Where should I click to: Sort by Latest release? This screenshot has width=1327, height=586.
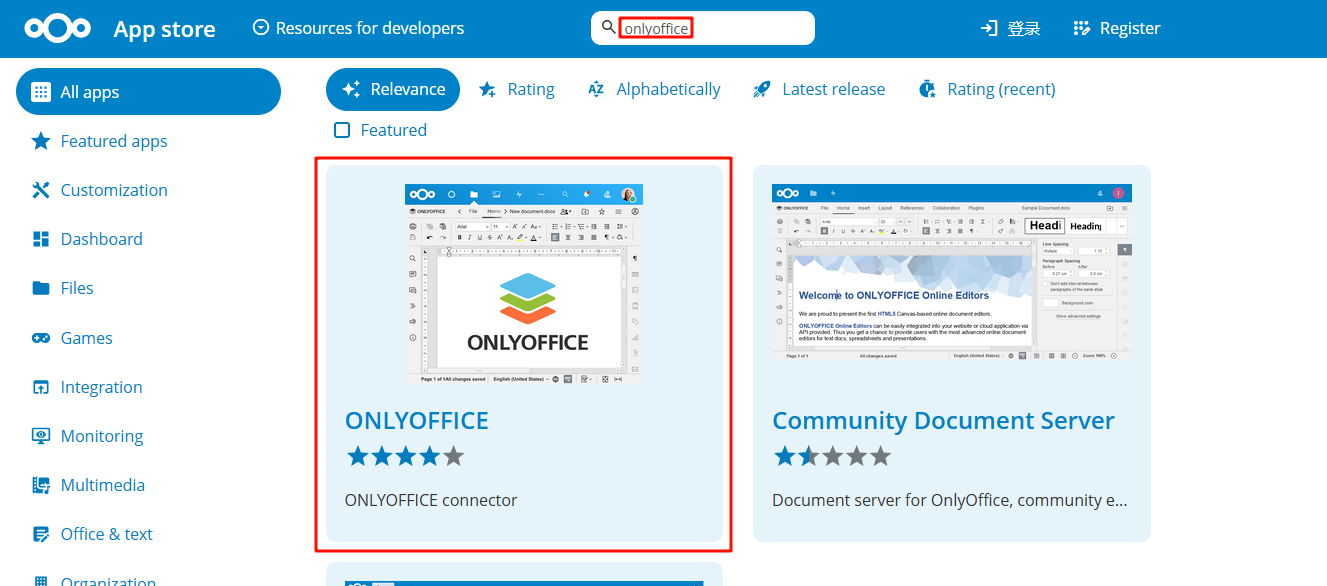(819, 89)
